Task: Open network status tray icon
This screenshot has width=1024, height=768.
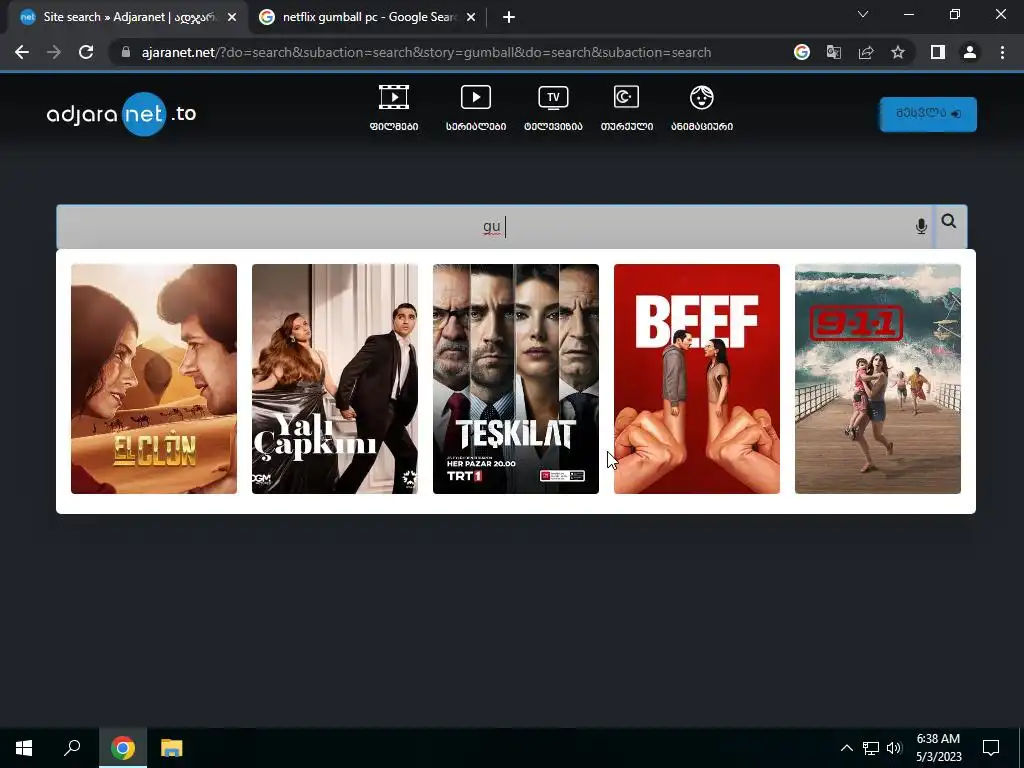Action: tap(871, 748)
